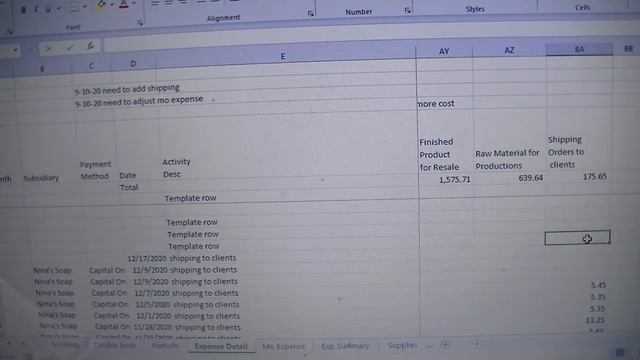Apply cell Borders button
640x360 pixels.
tap(74, 8)
